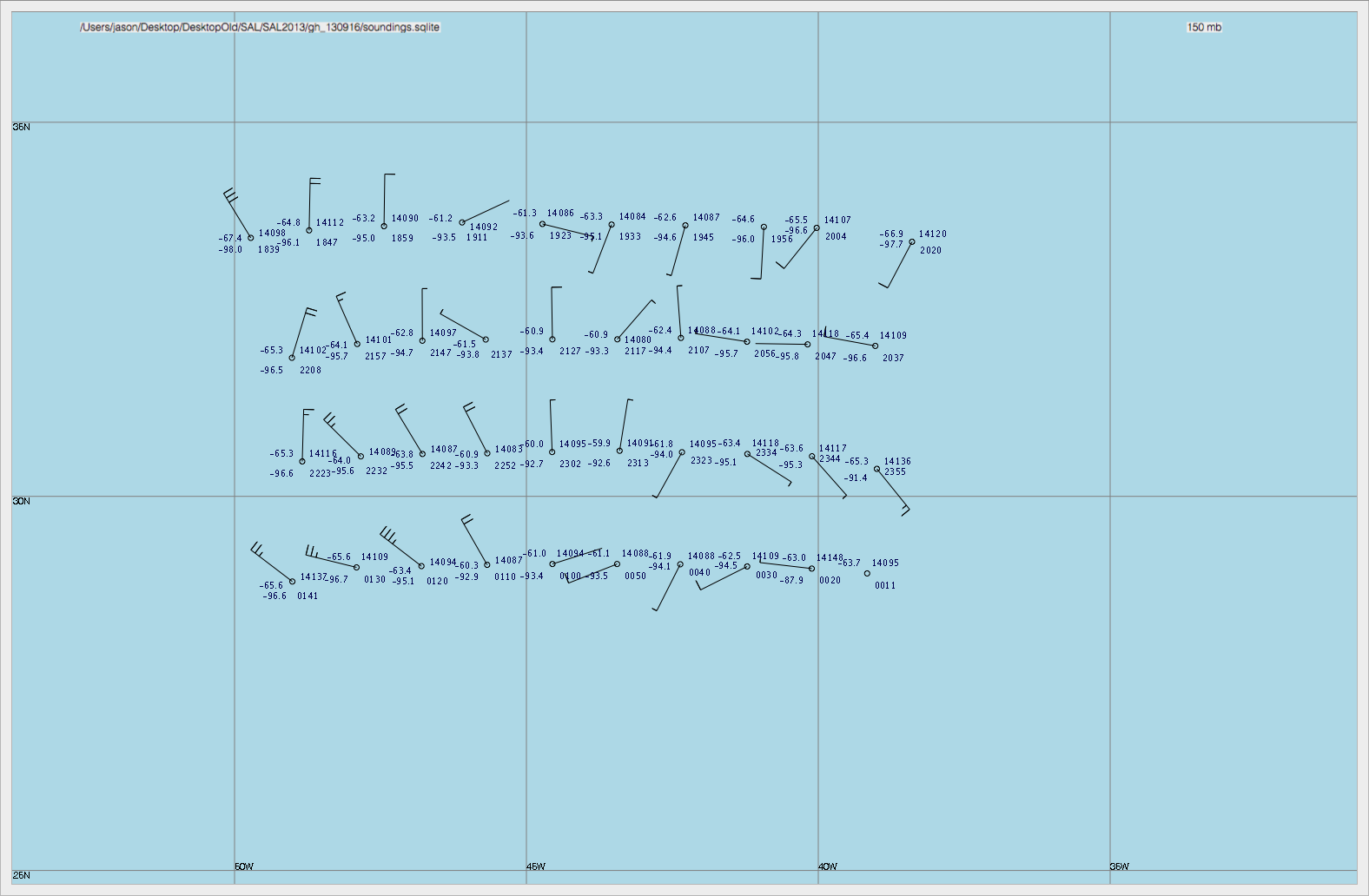
Task: Click the 30N latitude label
Action: pyautogui.click(x=21, y=501)
